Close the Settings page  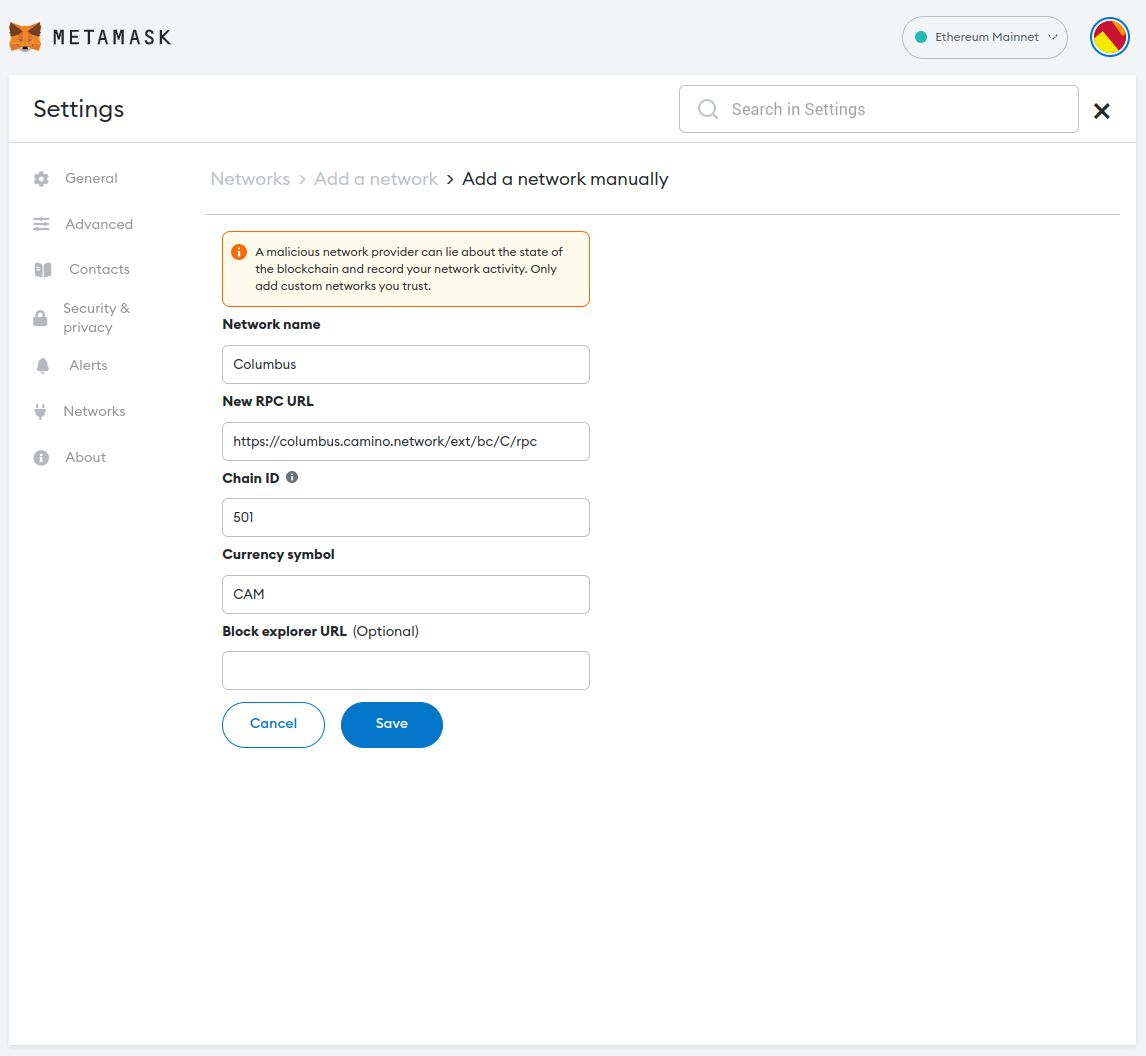[x=1101, y=111]
